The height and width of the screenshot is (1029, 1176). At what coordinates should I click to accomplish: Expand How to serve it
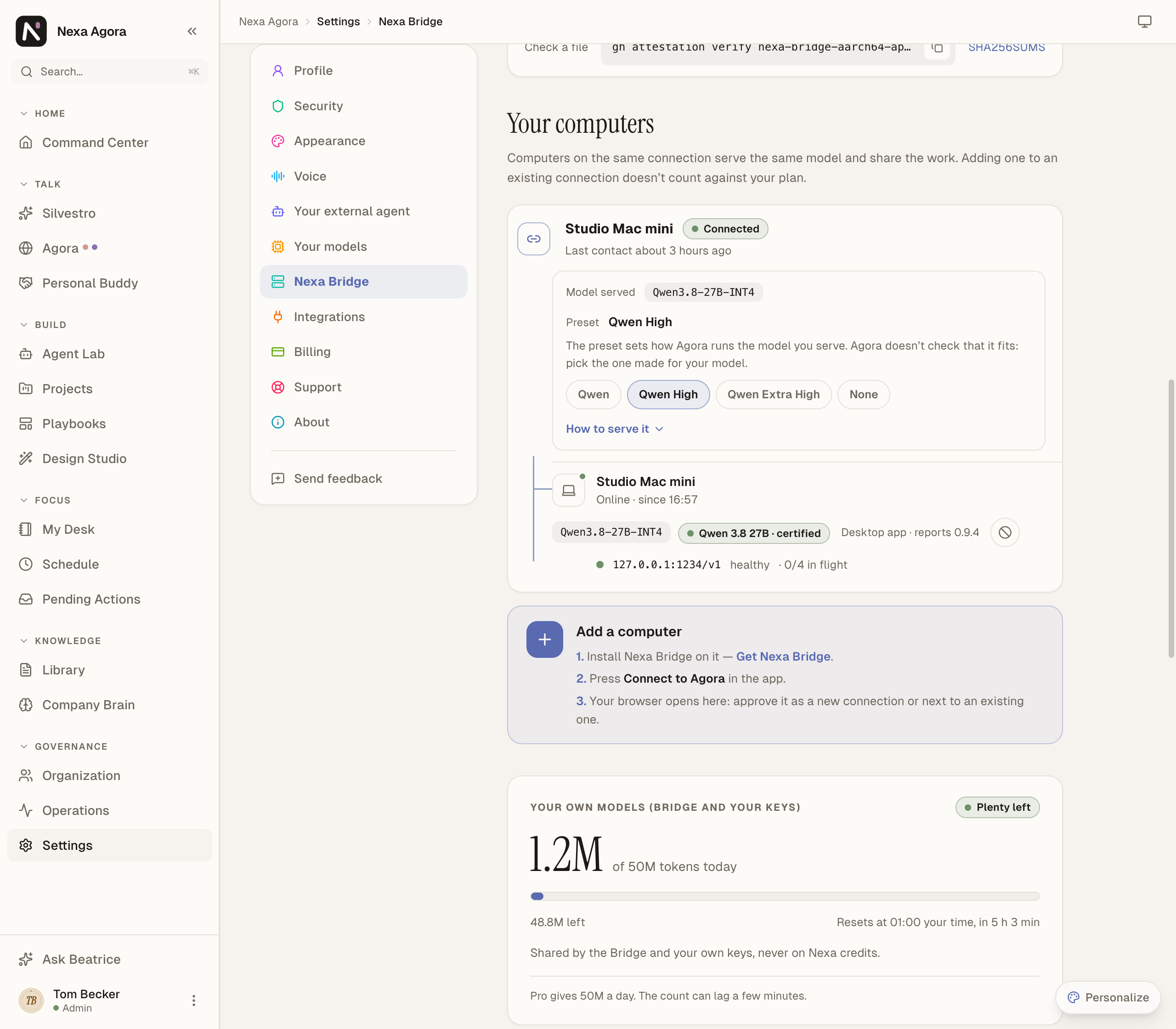(x=615, y=429)
